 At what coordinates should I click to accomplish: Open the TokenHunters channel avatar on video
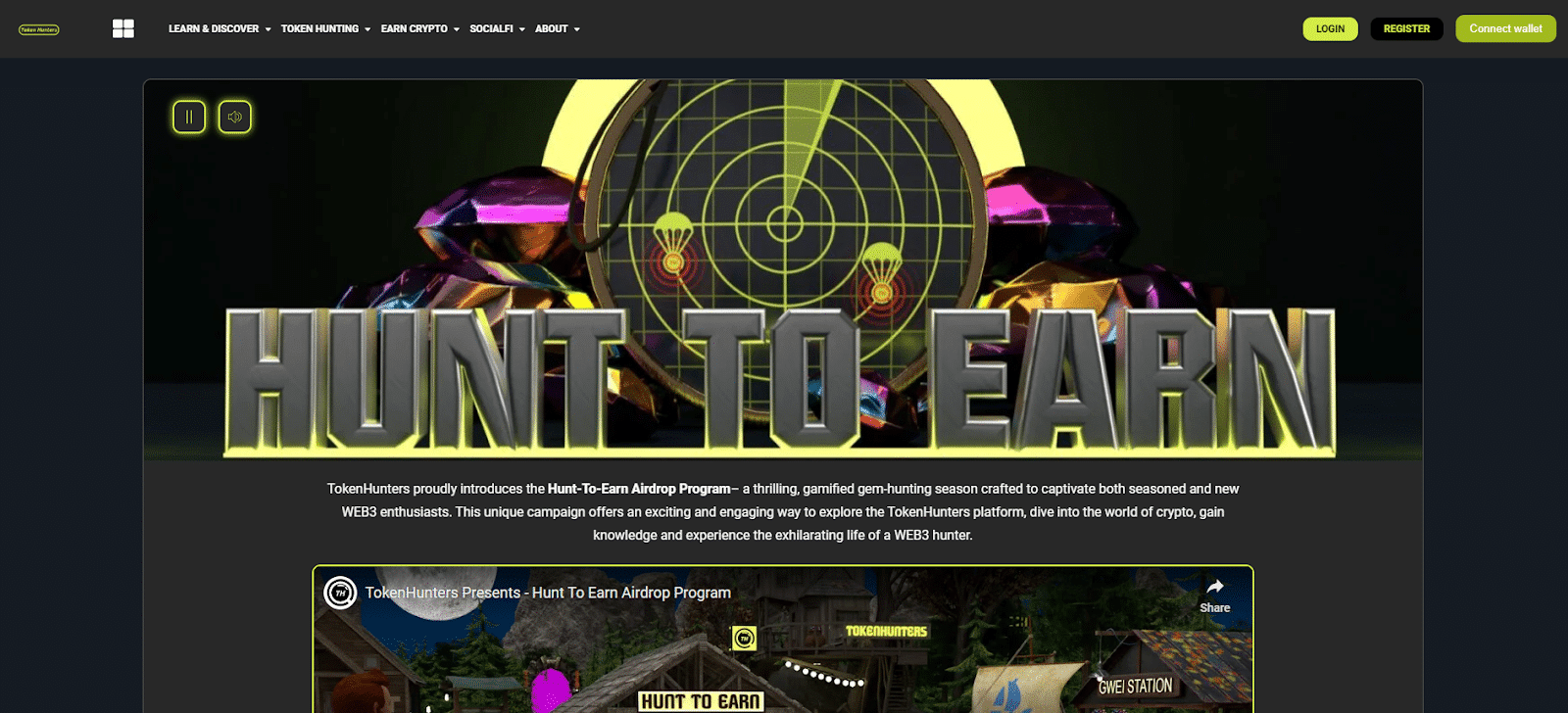point(340,593)
